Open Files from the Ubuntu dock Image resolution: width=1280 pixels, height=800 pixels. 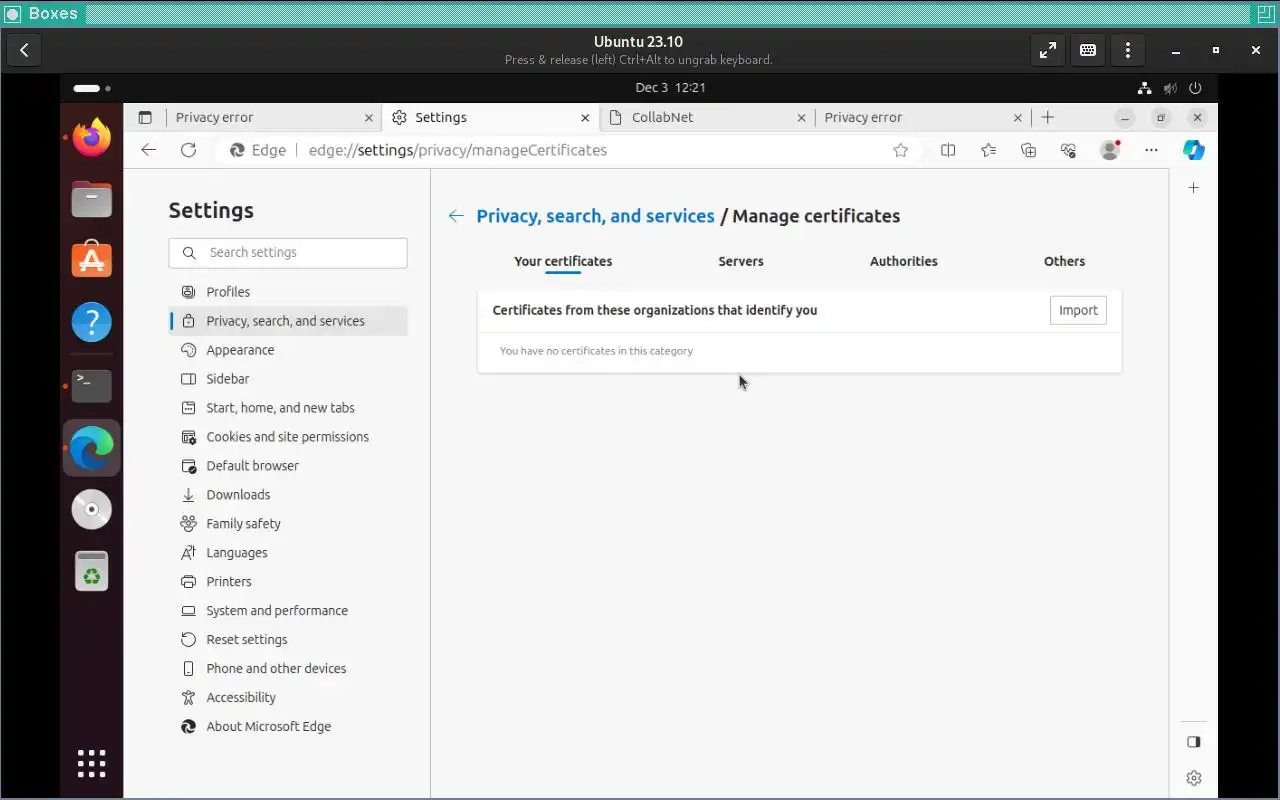click(92, 199)
